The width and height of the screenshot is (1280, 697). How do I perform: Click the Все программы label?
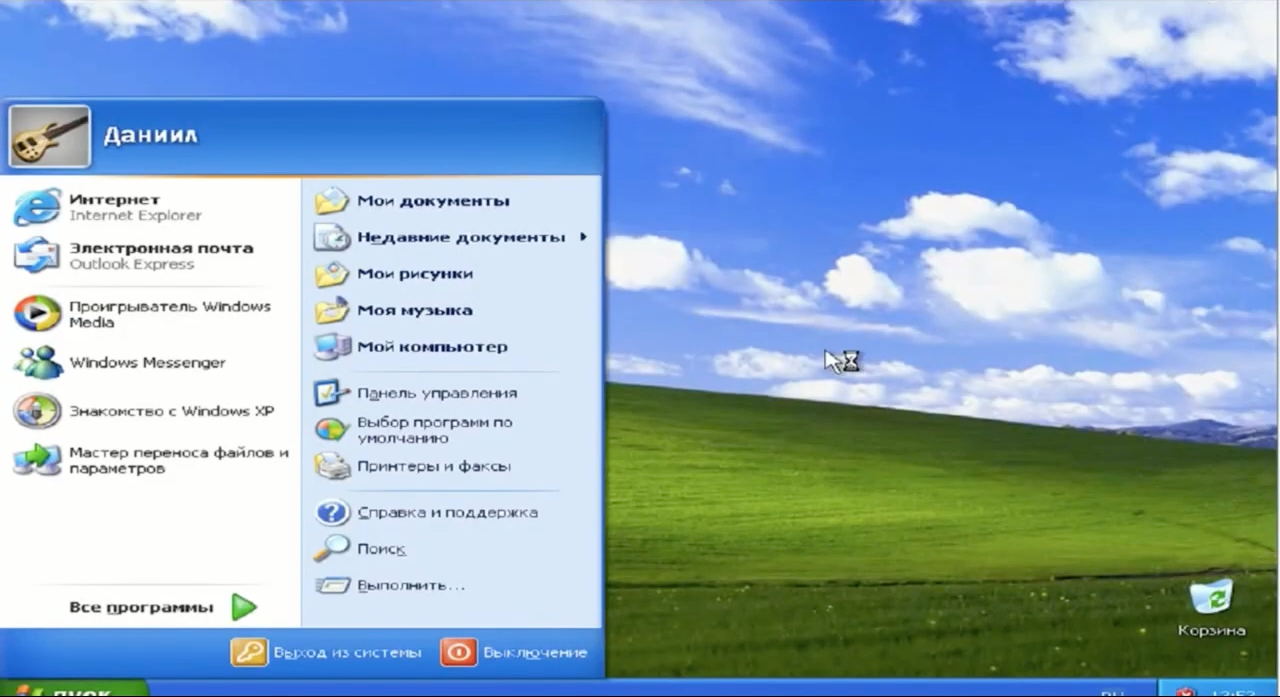pyautogui.click(x=141, y=608)
